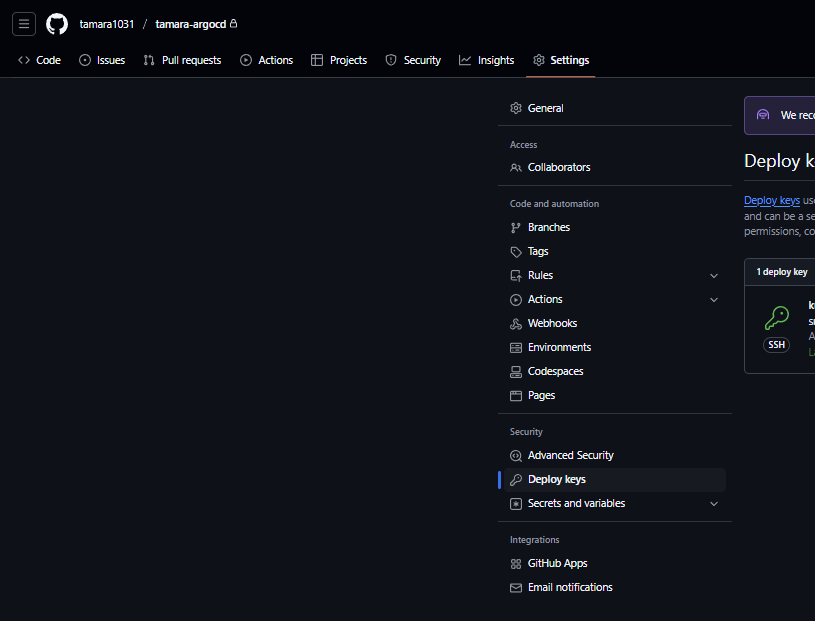
Task: Click the Advanced Security shield icon
Action: pos(516,456)
